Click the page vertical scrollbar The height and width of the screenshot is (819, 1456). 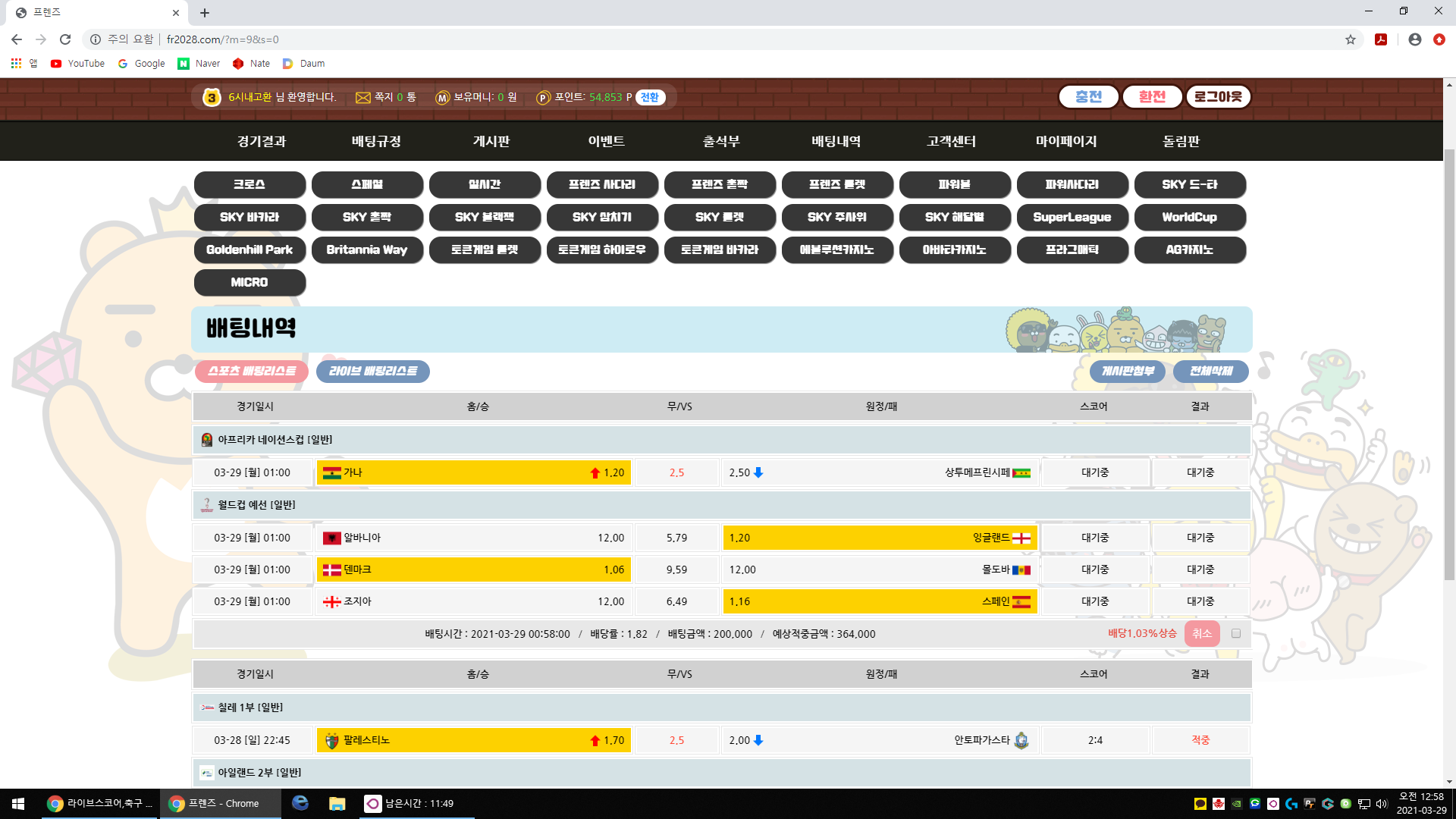tap(1449, 364)
